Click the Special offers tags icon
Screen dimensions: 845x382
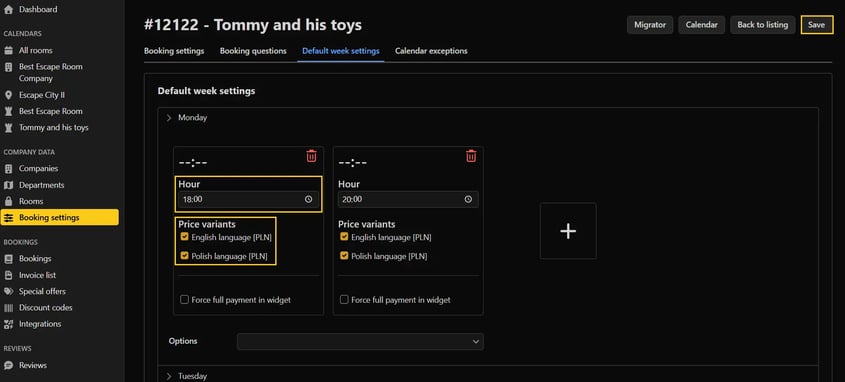pos(9,291)
